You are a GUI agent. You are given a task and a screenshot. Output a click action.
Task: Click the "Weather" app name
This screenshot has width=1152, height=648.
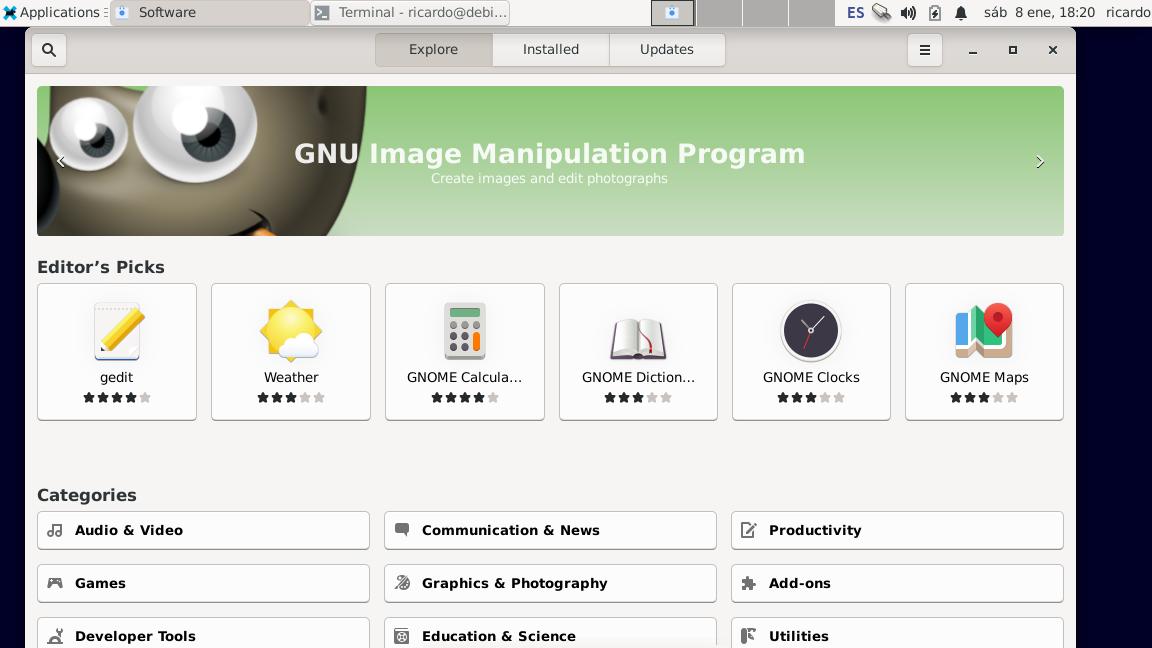pyautogui.click(x=291, y=377)
